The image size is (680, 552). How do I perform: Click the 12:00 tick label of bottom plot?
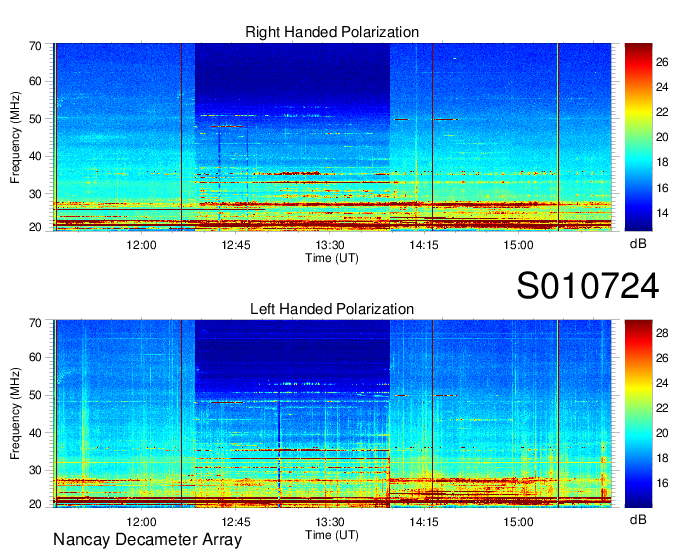pos(141,522)
